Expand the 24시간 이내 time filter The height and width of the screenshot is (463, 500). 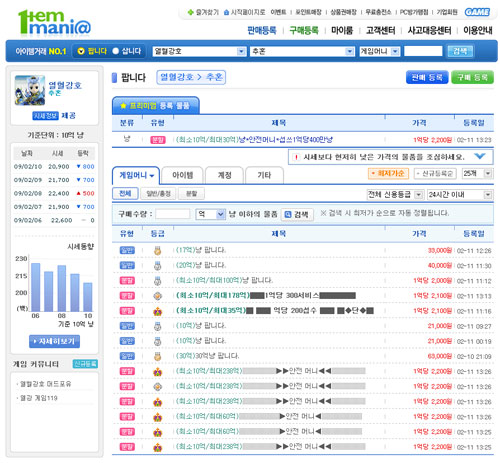[460, 194]
